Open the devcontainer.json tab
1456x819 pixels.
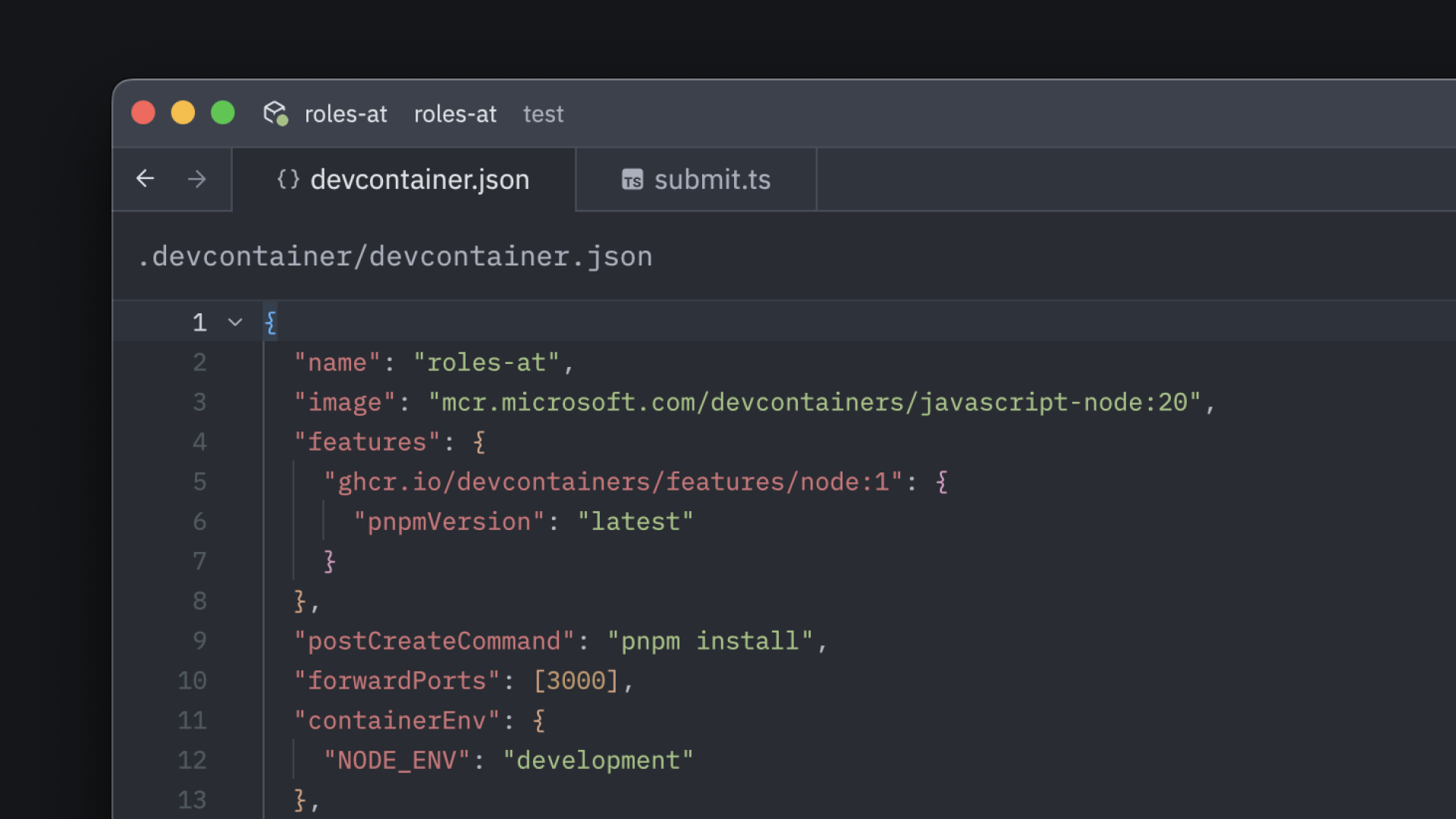pyautogui.click(x=419, y=180)
